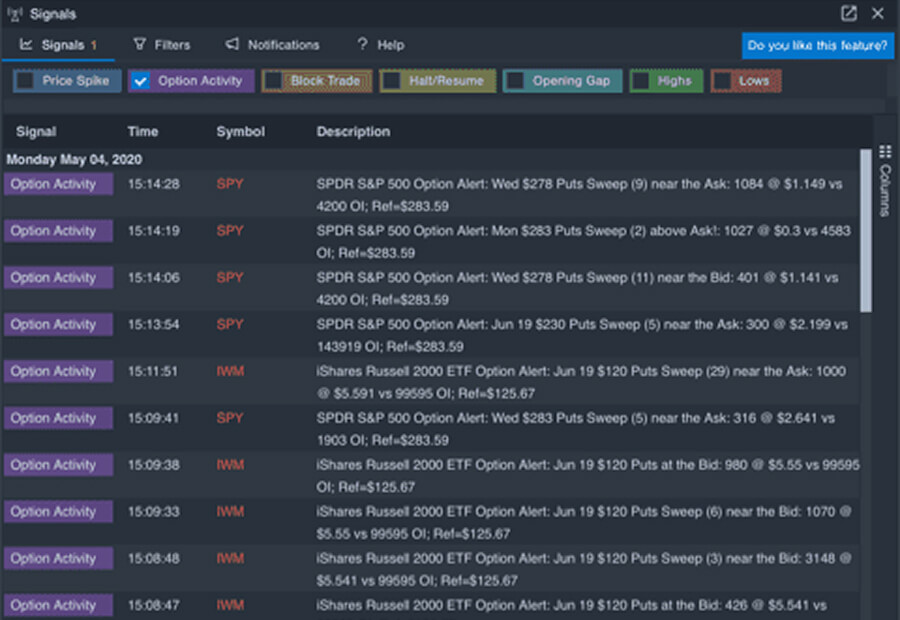Turn on the Opening Gap filter

[x=515, y=81]
